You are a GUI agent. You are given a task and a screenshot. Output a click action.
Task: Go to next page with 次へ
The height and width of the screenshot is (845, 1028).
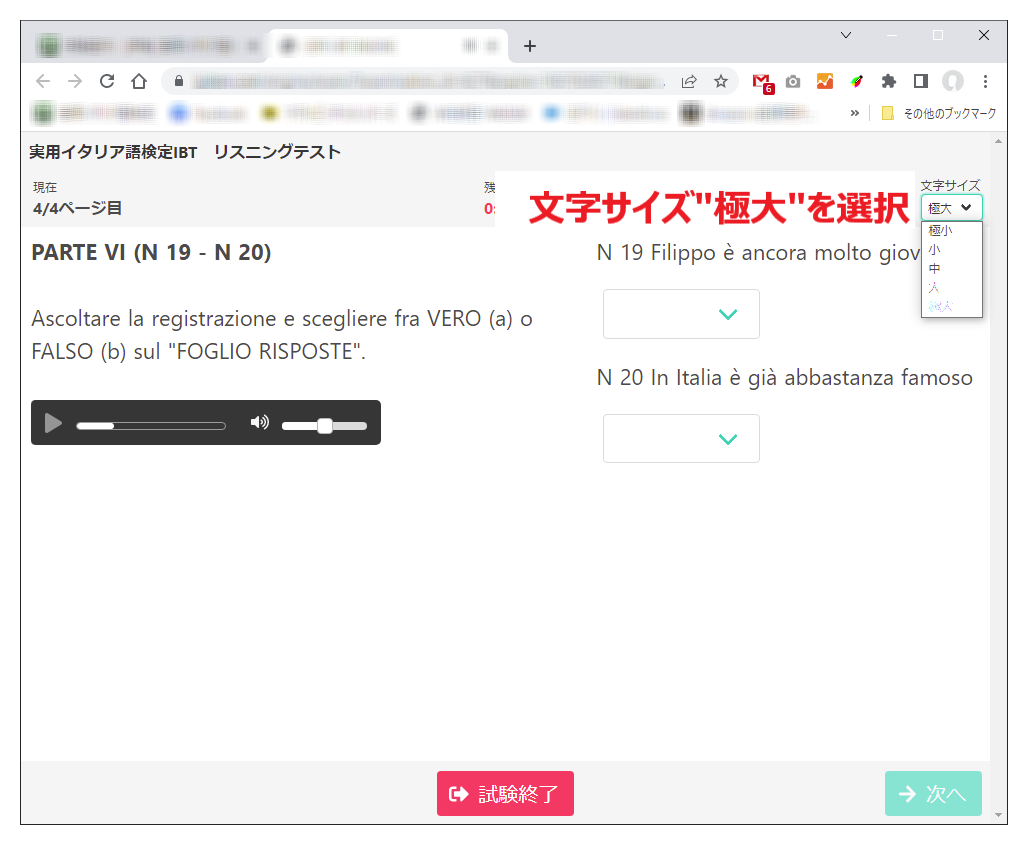[x=933, y=794]
